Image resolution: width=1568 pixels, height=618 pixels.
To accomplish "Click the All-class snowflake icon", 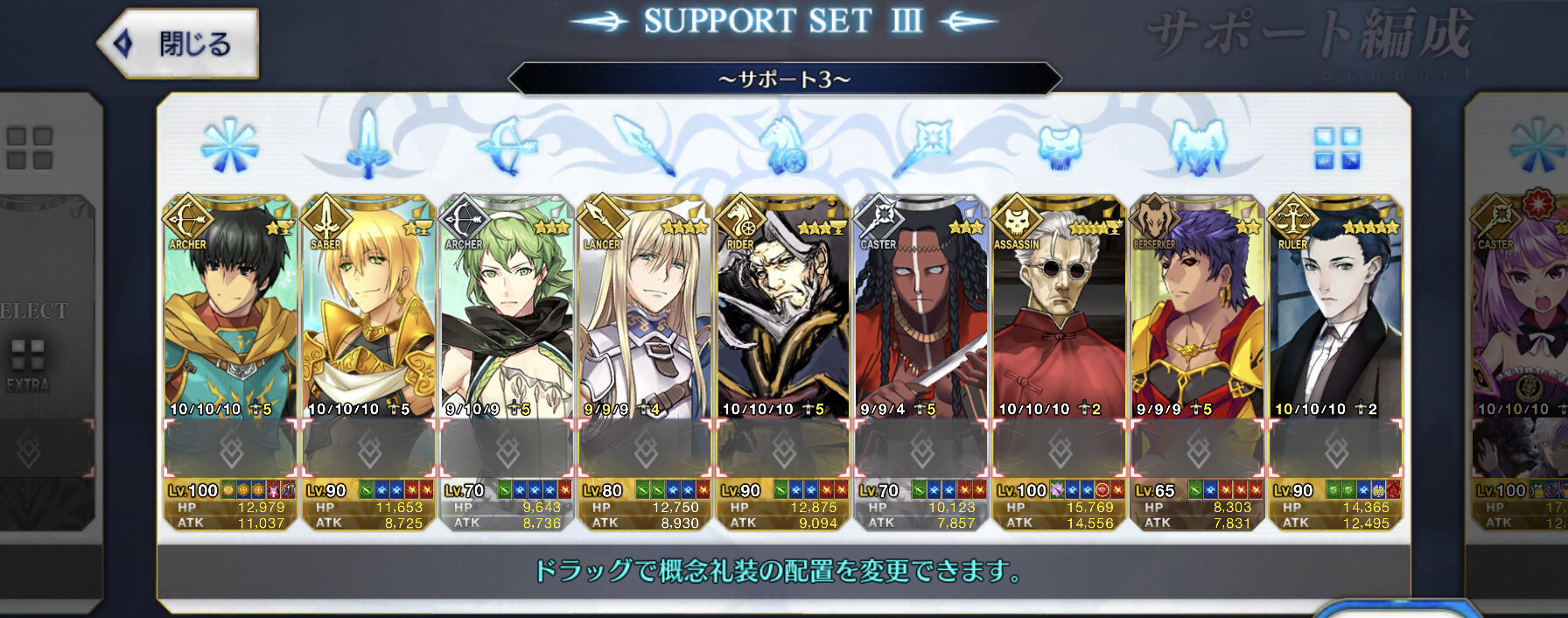I will click(229, 145).
